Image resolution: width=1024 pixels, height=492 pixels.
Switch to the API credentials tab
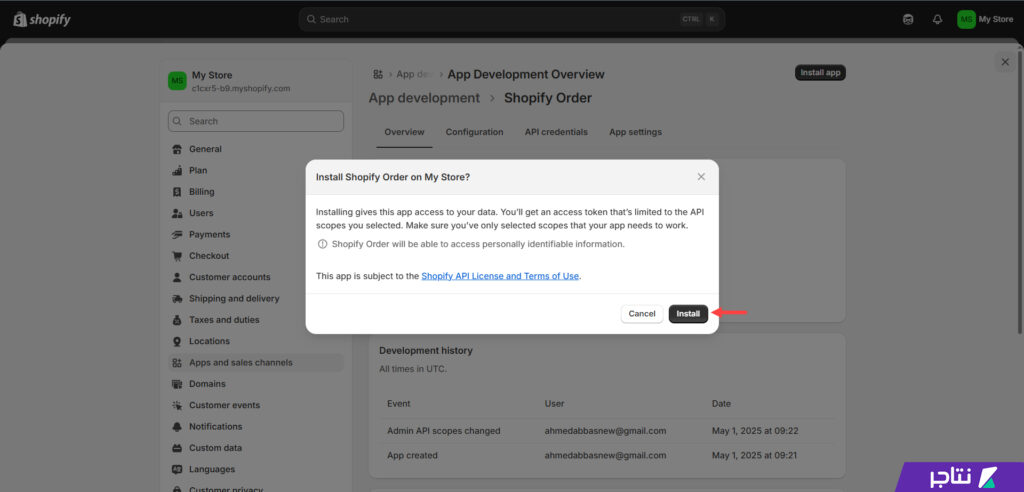(x=556, y=132)
